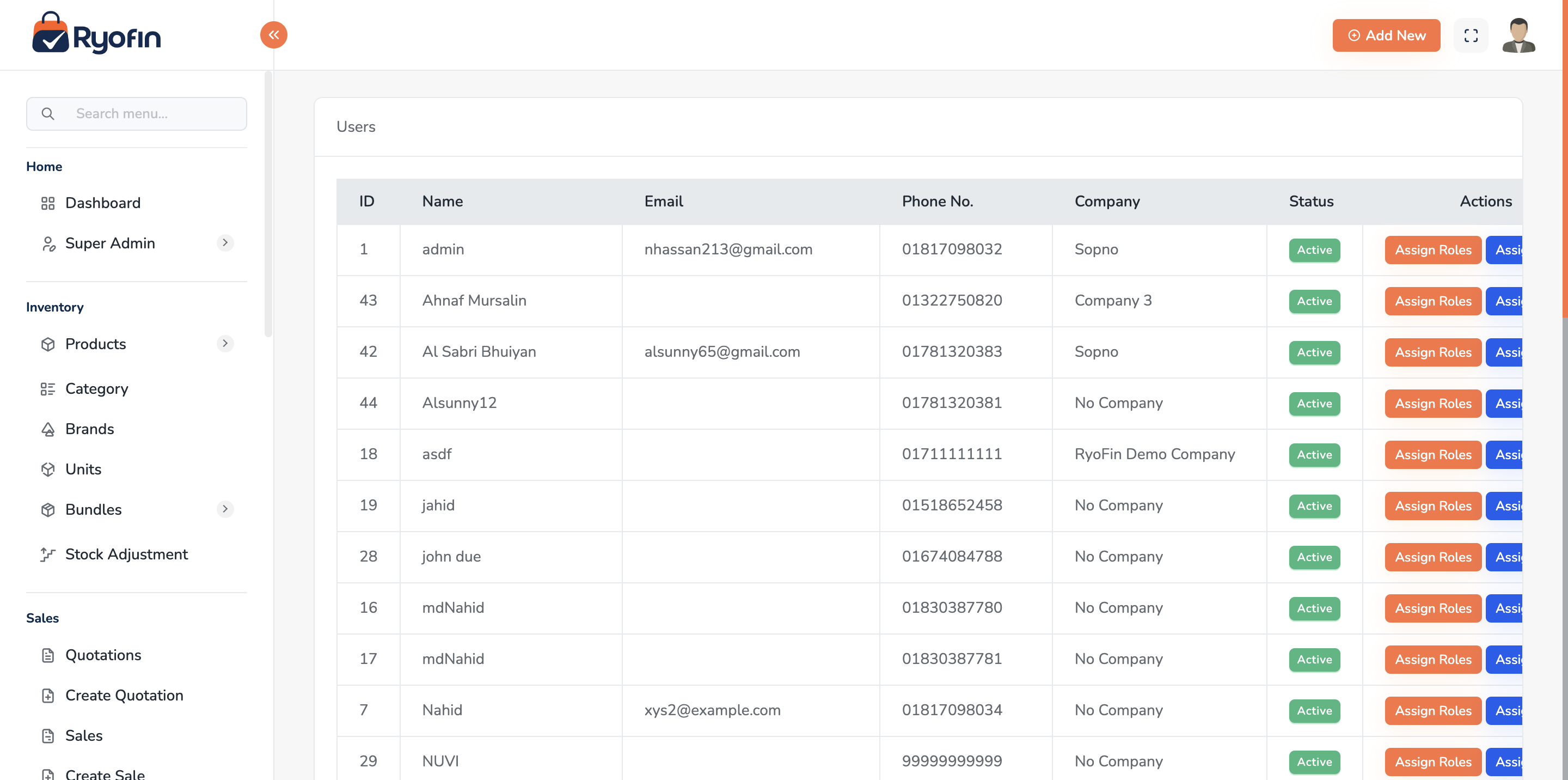Assign Roles for asdf user
The image size is (1568, 780).
(1433, 455)
